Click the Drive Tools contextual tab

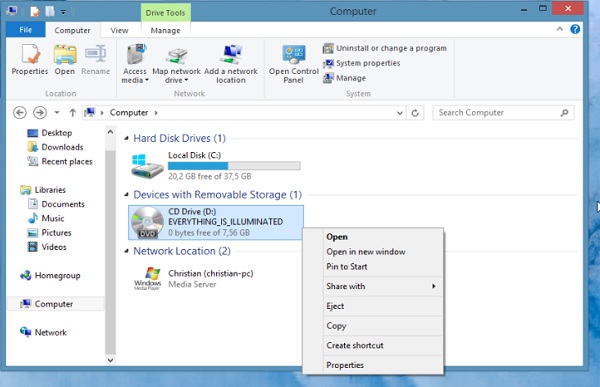pos(165,13)
